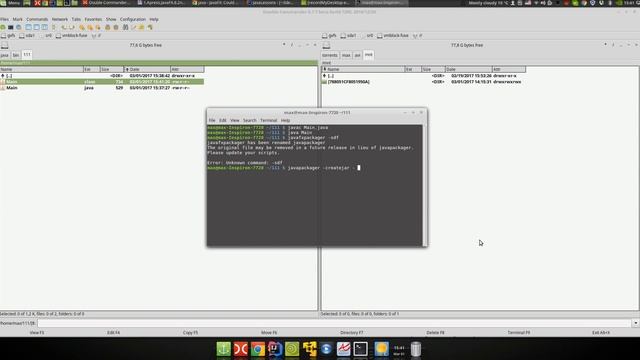Sort right panel by Name column
Image resolution: width=640 pixels, height=360 pixels.
click(x=363, y=69)
